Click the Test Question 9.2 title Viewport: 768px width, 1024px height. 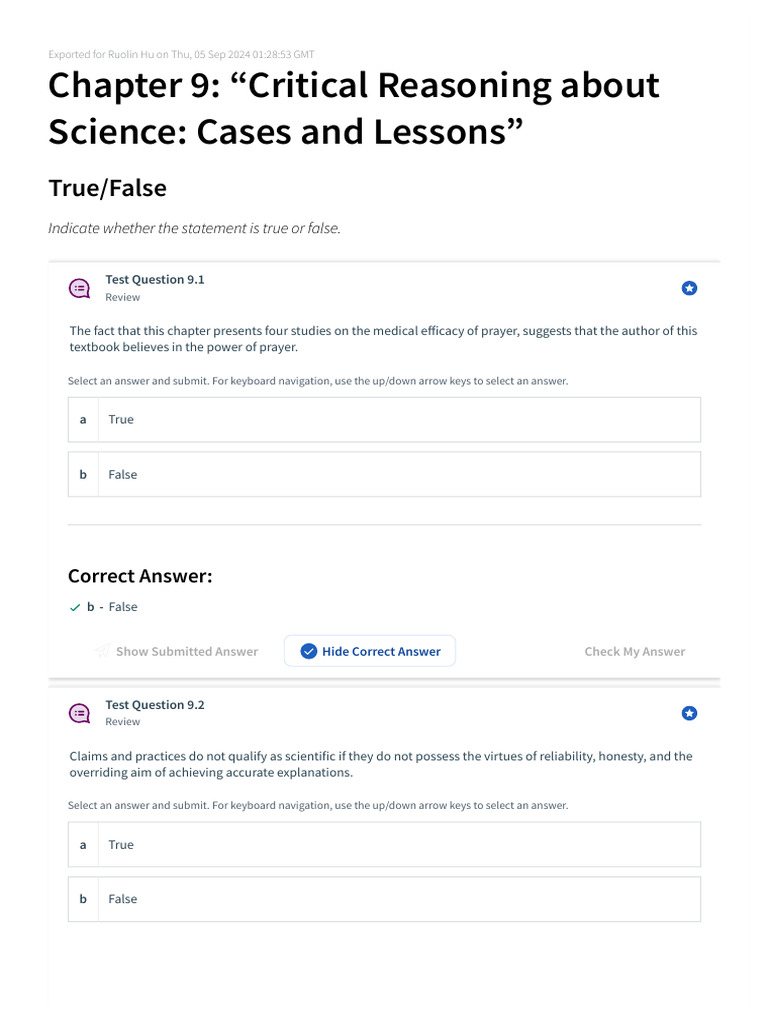point(155,705)
